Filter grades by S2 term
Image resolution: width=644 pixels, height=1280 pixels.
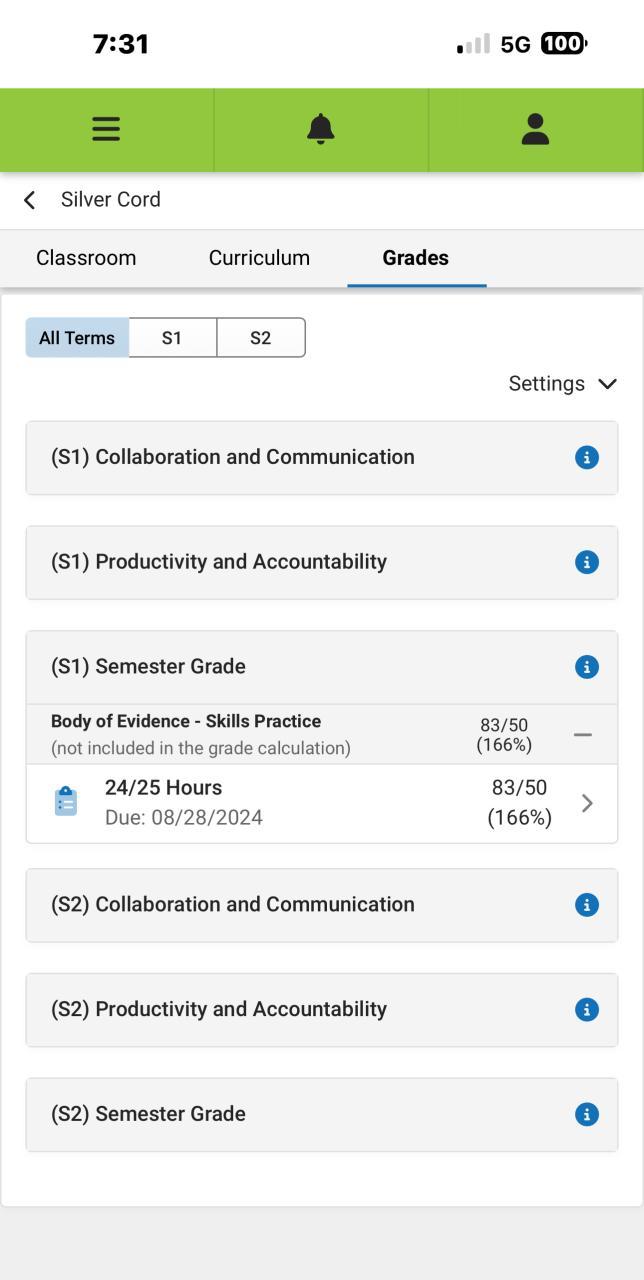[260, 338]
